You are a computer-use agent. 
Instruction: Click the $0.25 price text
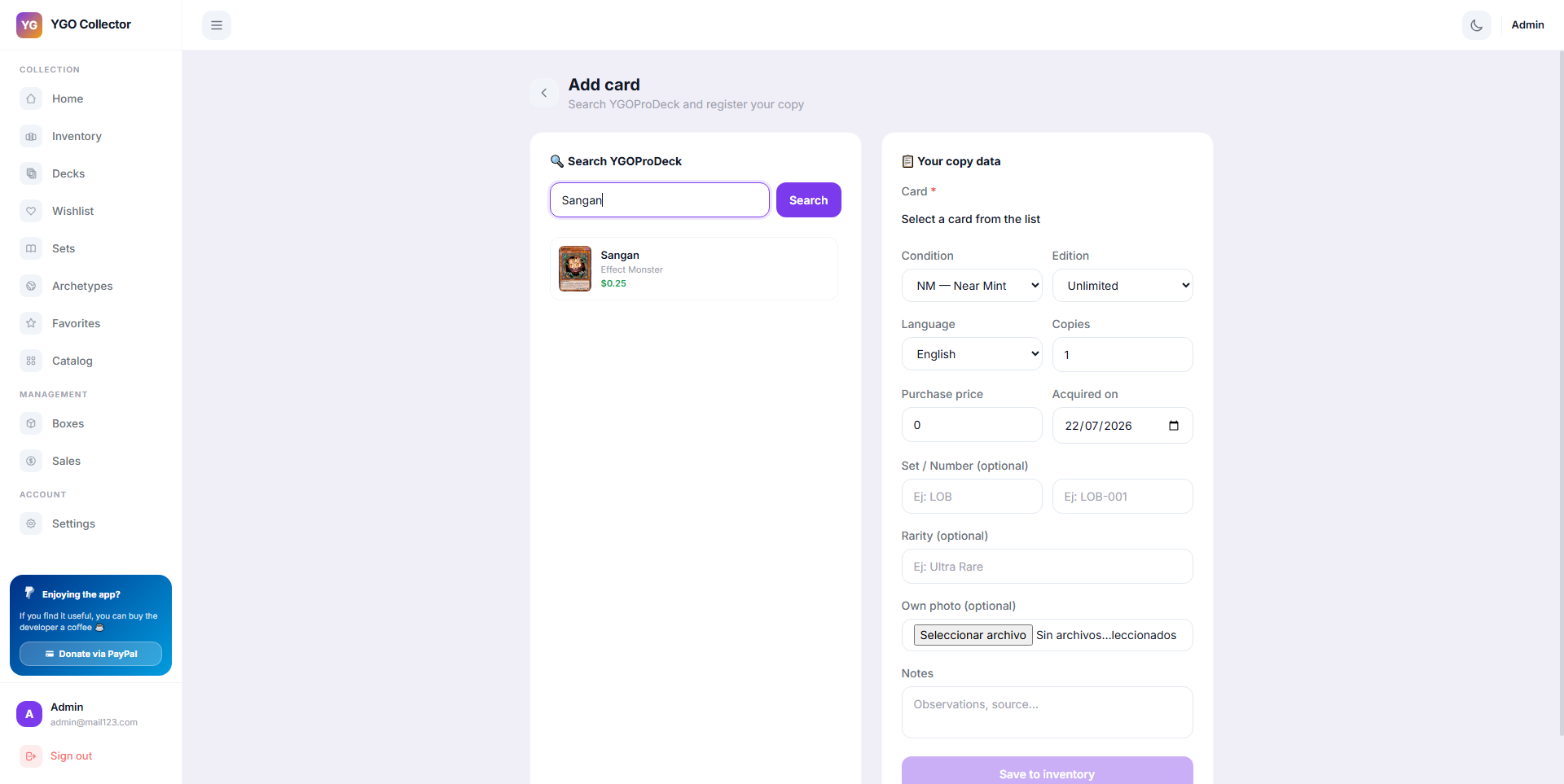tap(613, 283)
